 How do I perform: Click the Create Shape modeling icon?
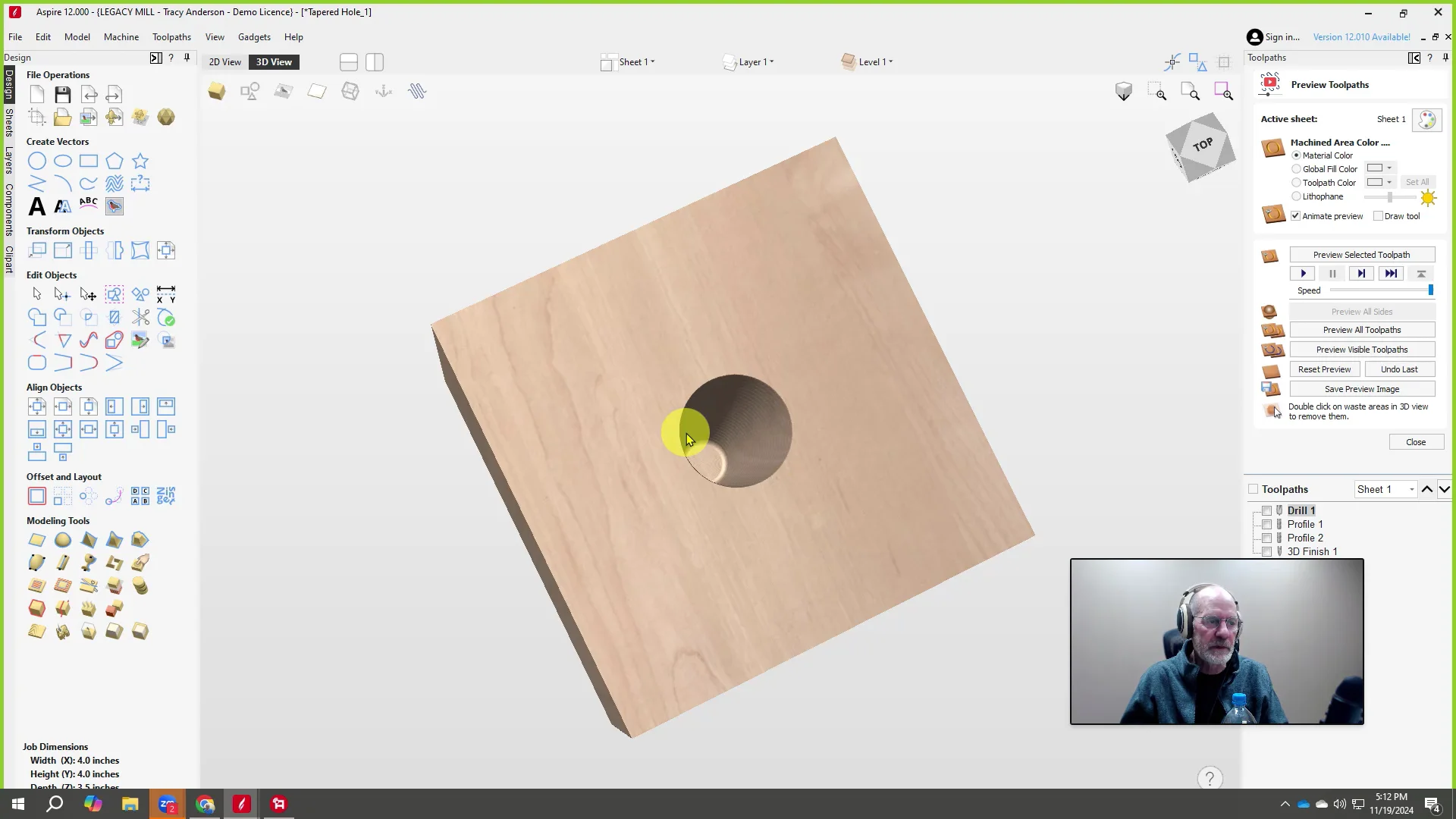36,540
